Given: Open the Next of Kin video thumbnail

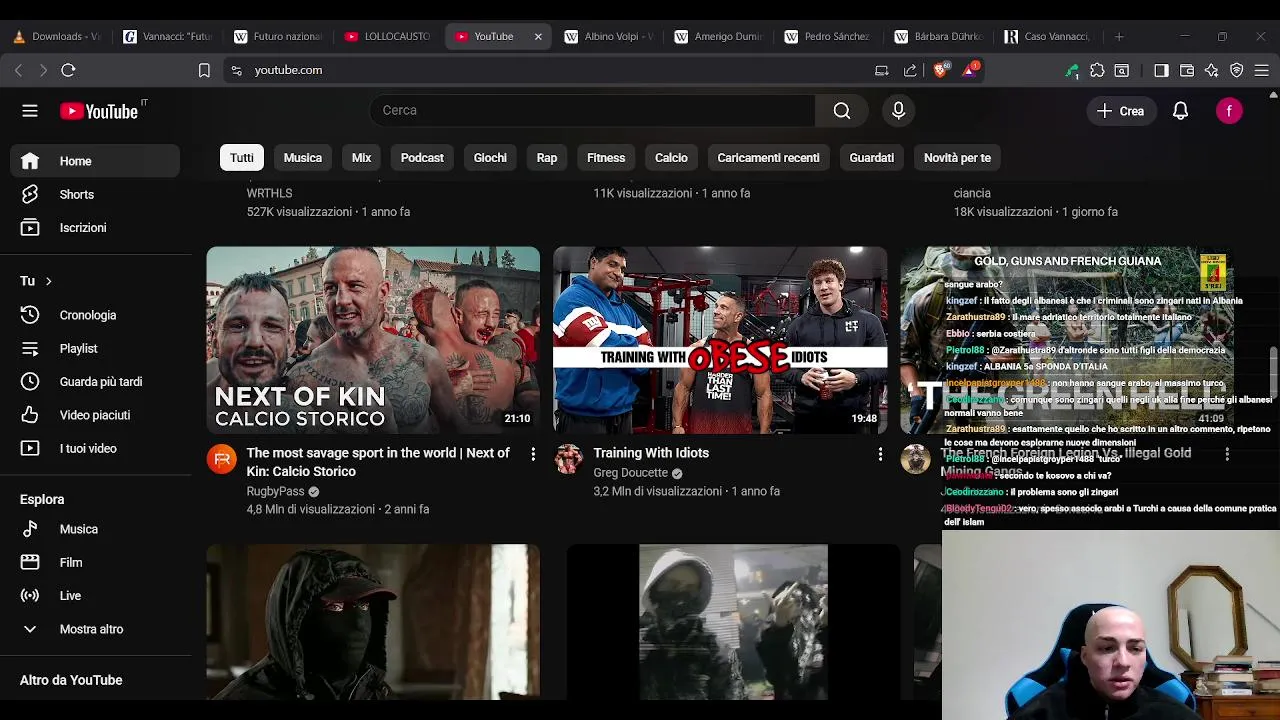Looking at the screenshot, I should point(373,340).
